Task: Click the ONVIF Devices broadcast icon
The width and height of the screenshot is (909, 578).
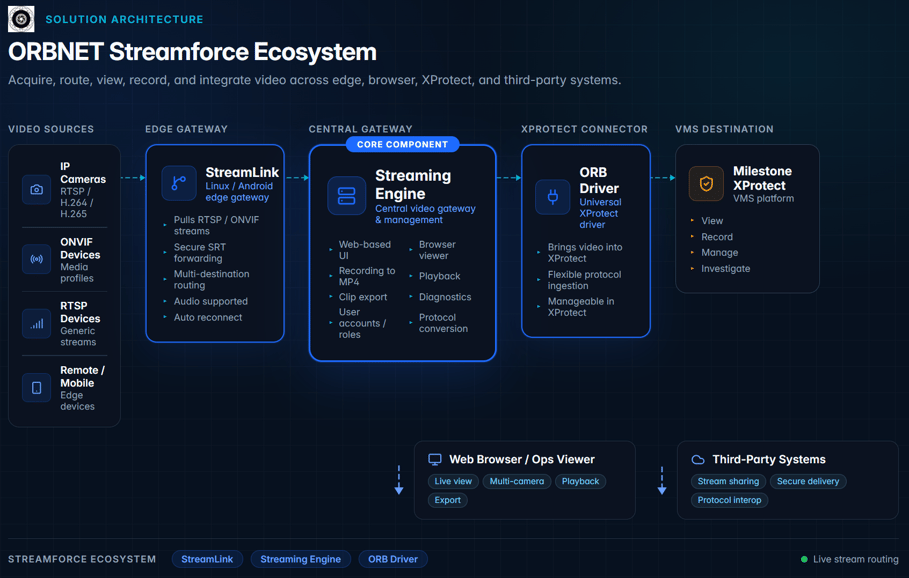Action: (x=37, y=259)
